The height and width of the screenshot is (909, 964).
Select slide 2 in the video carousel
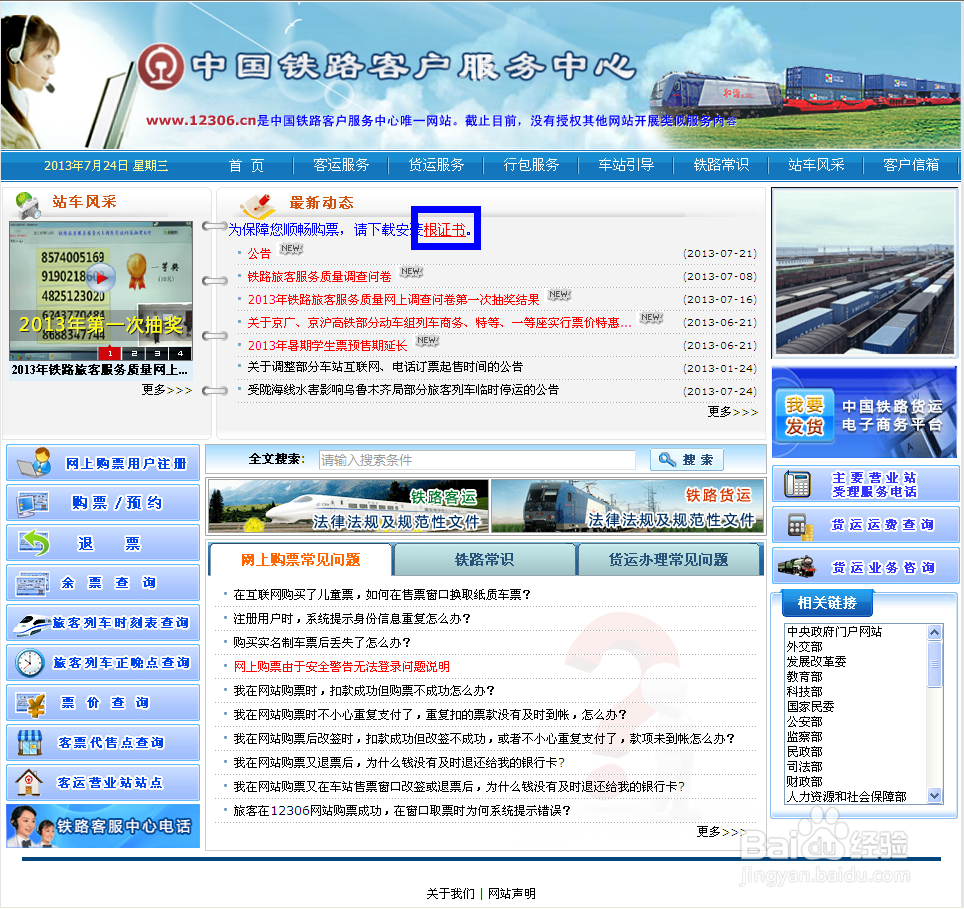[x=133, y=353]
